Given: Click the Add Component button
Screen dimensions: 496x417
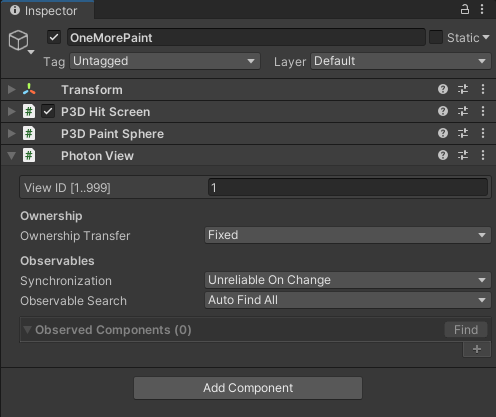Looking at the screenshot, I should [248, 388].
